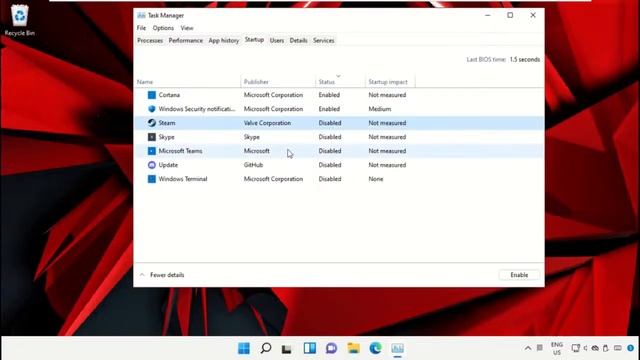
Task: Open Recycle Bin on the desktop
Action: pyautogui.click(x=20, y=20)
